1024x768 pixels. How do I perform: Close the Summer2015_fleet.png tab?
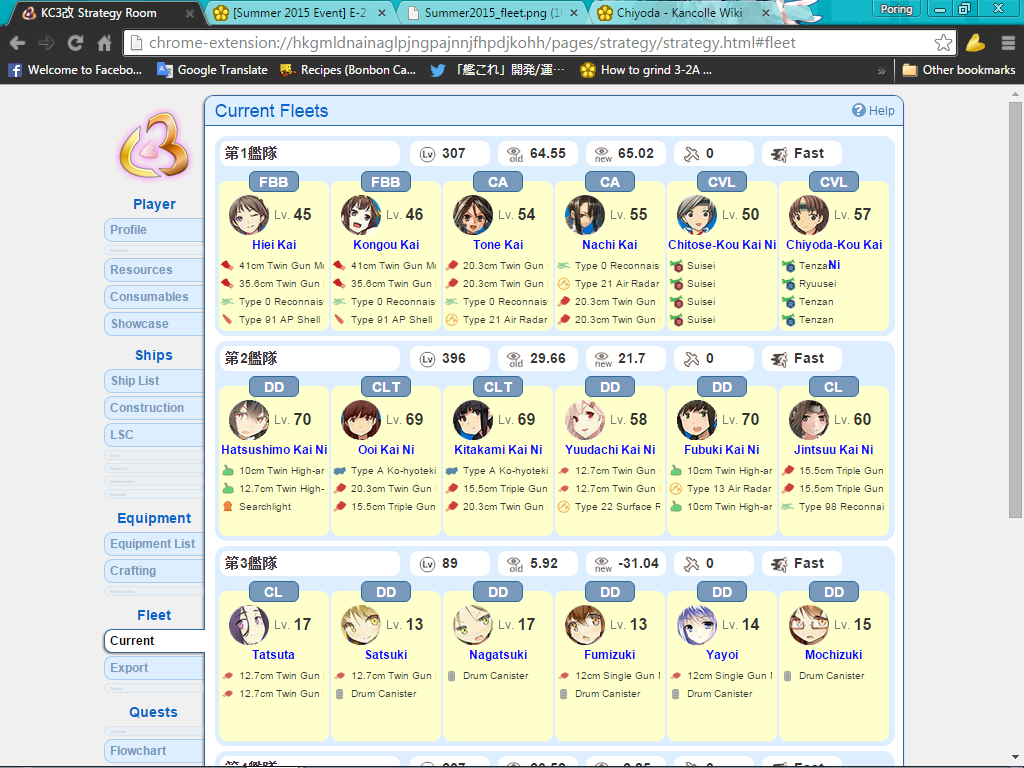point(573,13)
